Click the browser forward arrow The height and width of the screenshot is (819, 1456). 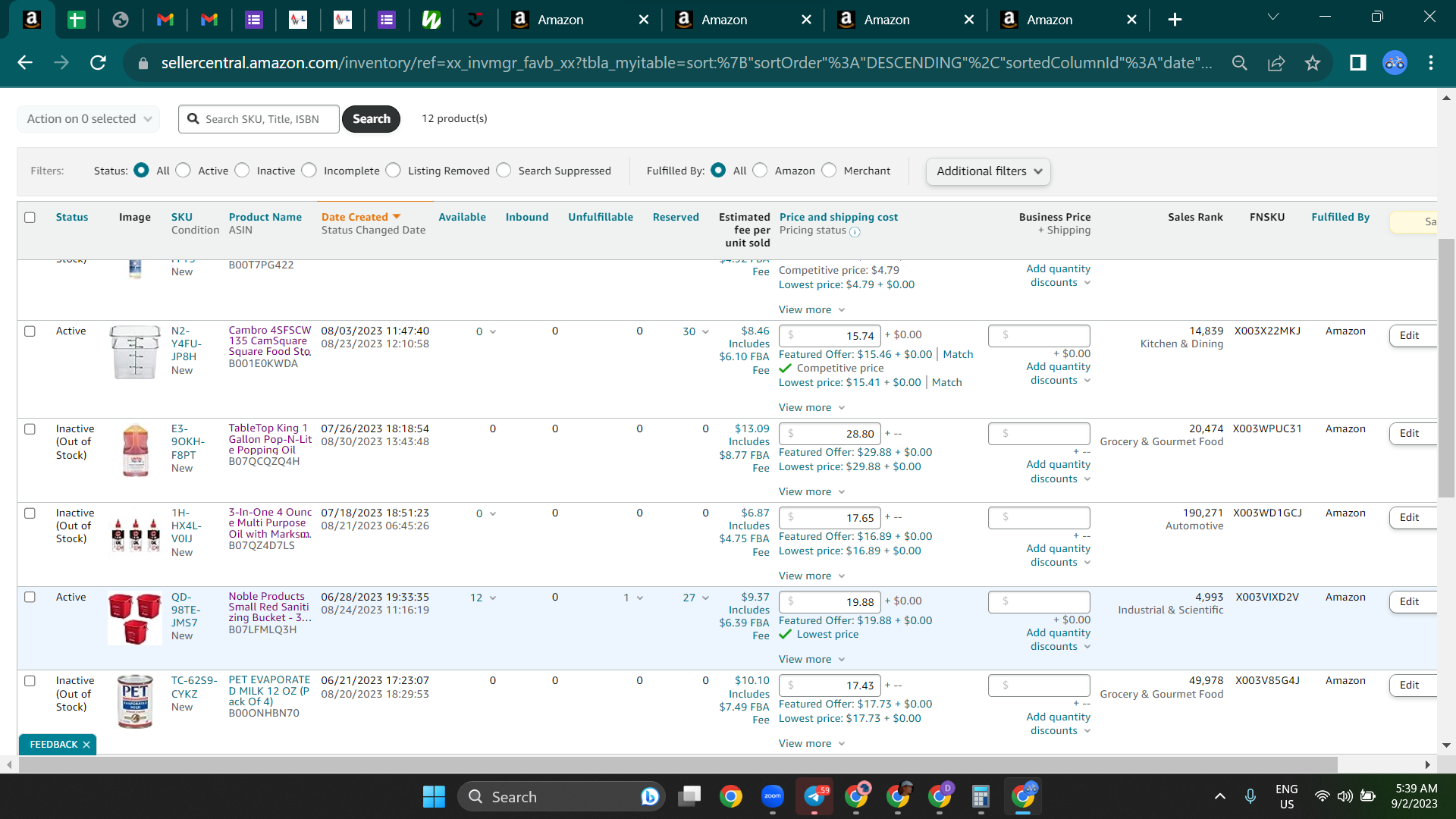click(x=61, y=63)
